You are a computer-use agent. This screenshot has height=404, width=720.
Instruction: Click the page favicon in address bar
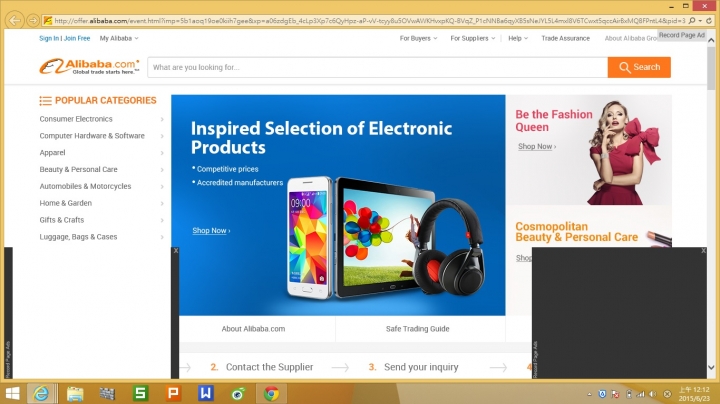tap(47, 20)
